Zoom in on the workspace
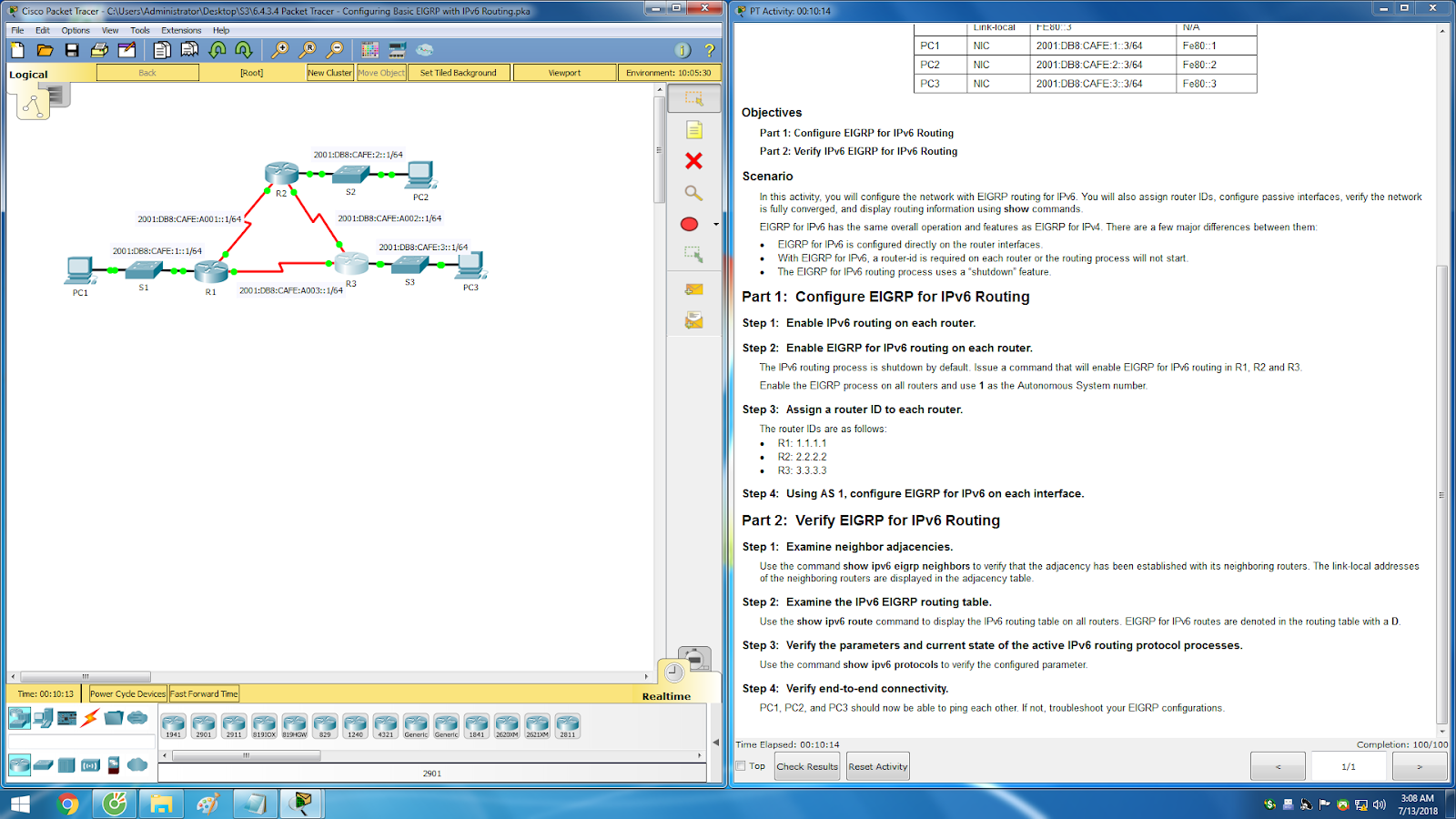 pyautogui.click(x=280, y=50)
